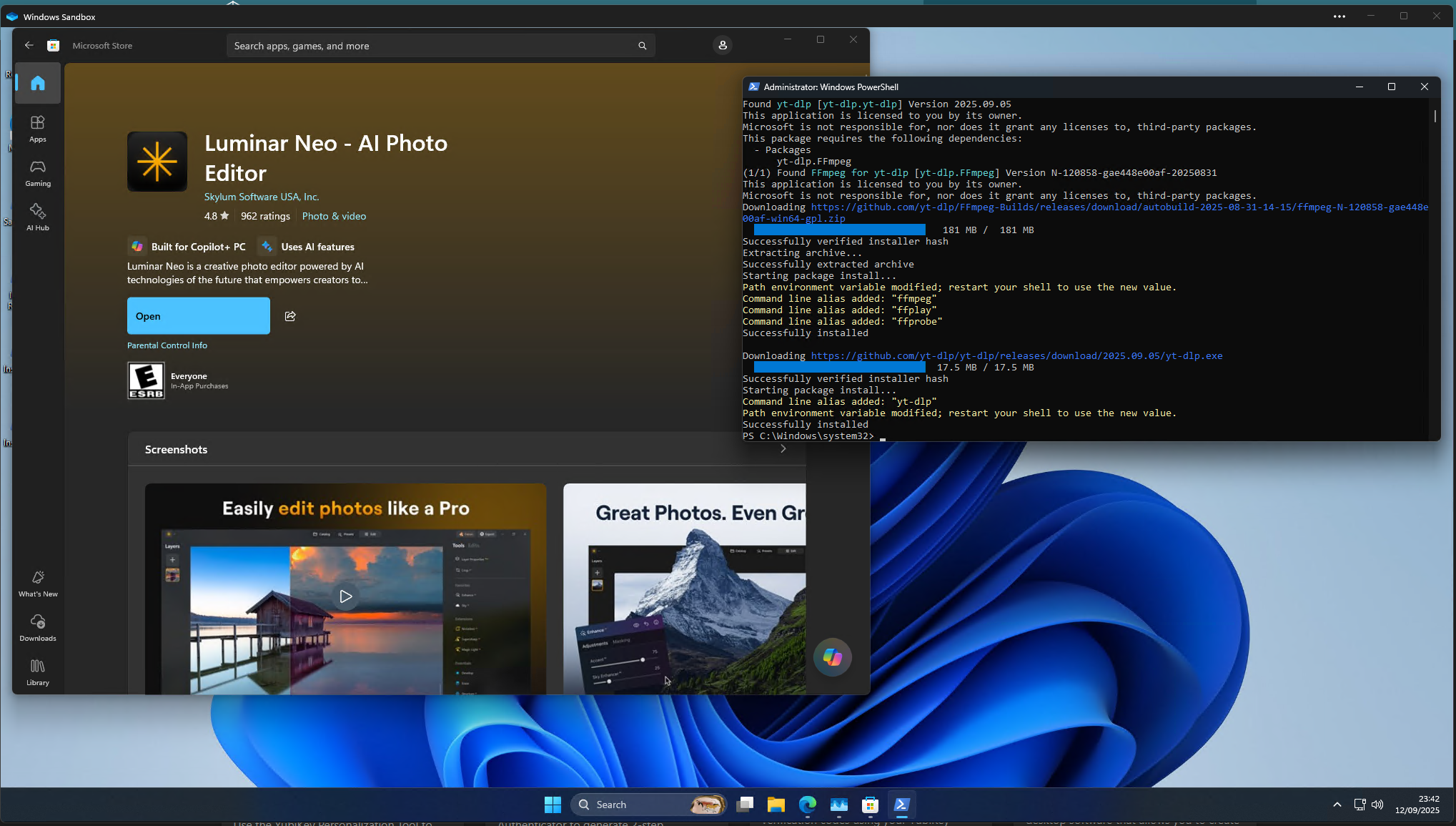This screenshot has width=1456, height=826.
Task: Share the Luminar Neo app page
Action: tap(290, 316)
